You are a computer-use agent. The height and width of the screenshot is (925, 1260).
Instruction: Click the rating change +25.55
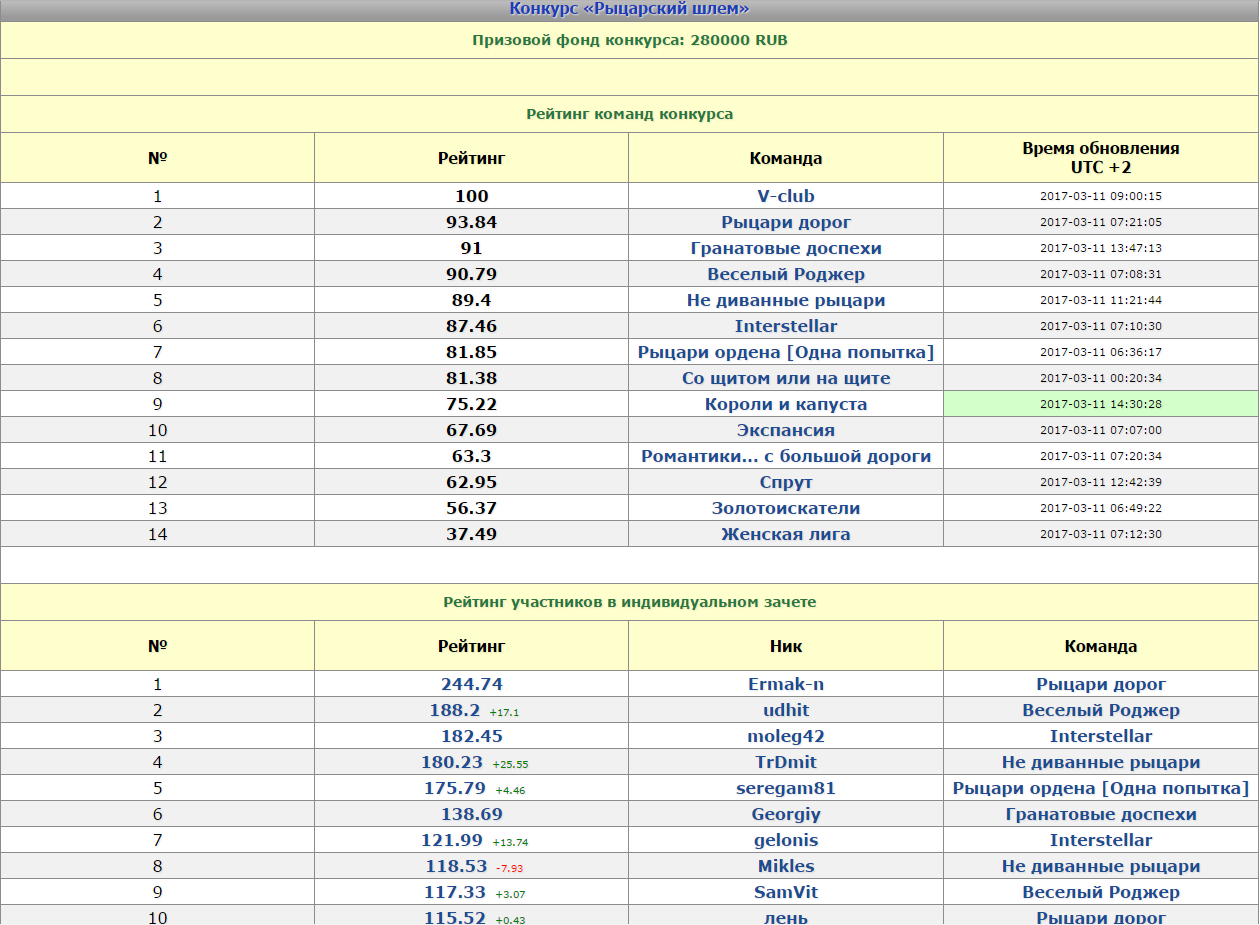[x=510, y=763]
